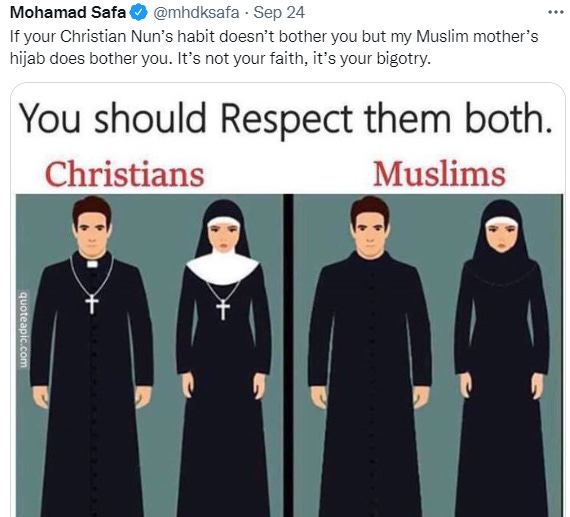Click the word 'Respect' in the headline
The width and height of the screenshot is (570, 517).
coord(286,119)
